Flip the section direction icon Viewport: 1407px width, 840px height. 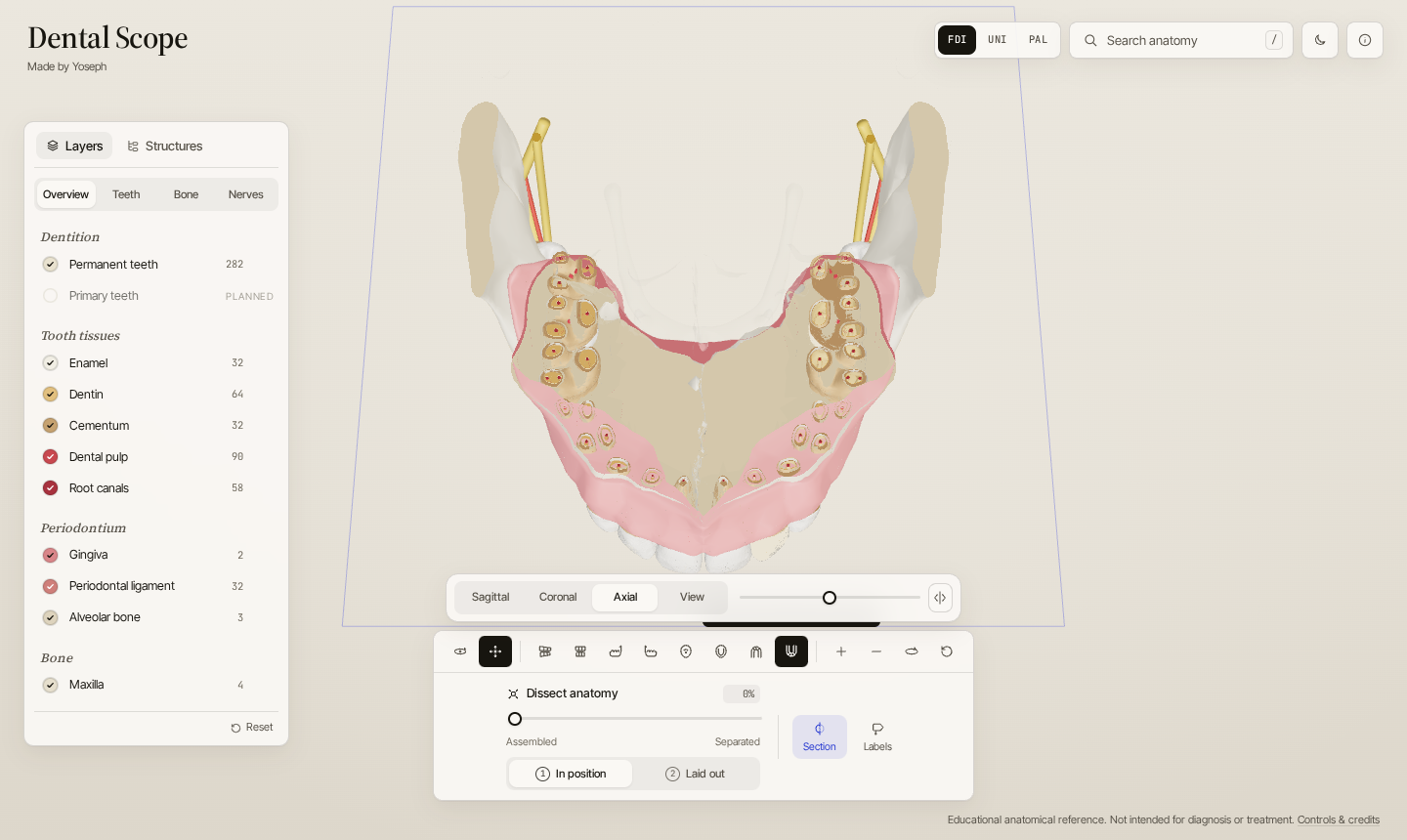940,598
